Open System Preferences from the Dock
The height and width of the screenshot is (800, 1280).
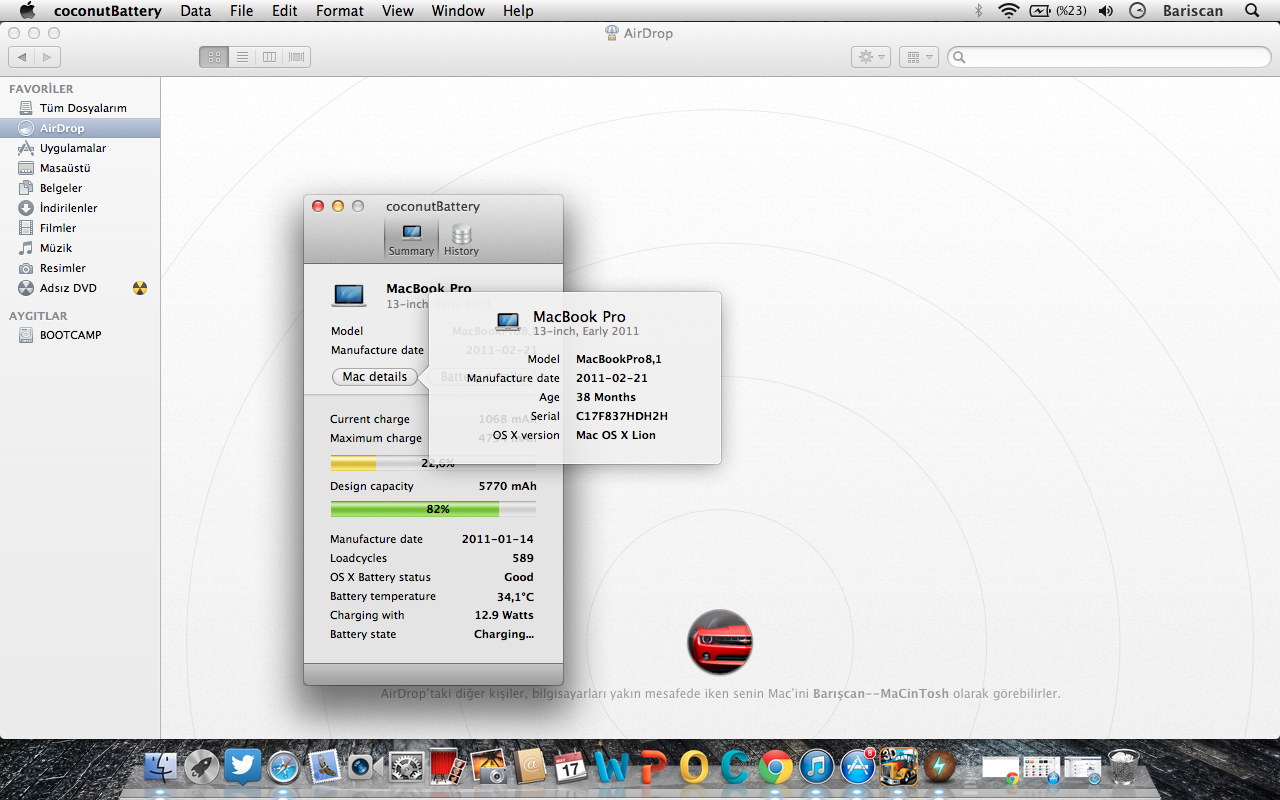coord(407,767)
